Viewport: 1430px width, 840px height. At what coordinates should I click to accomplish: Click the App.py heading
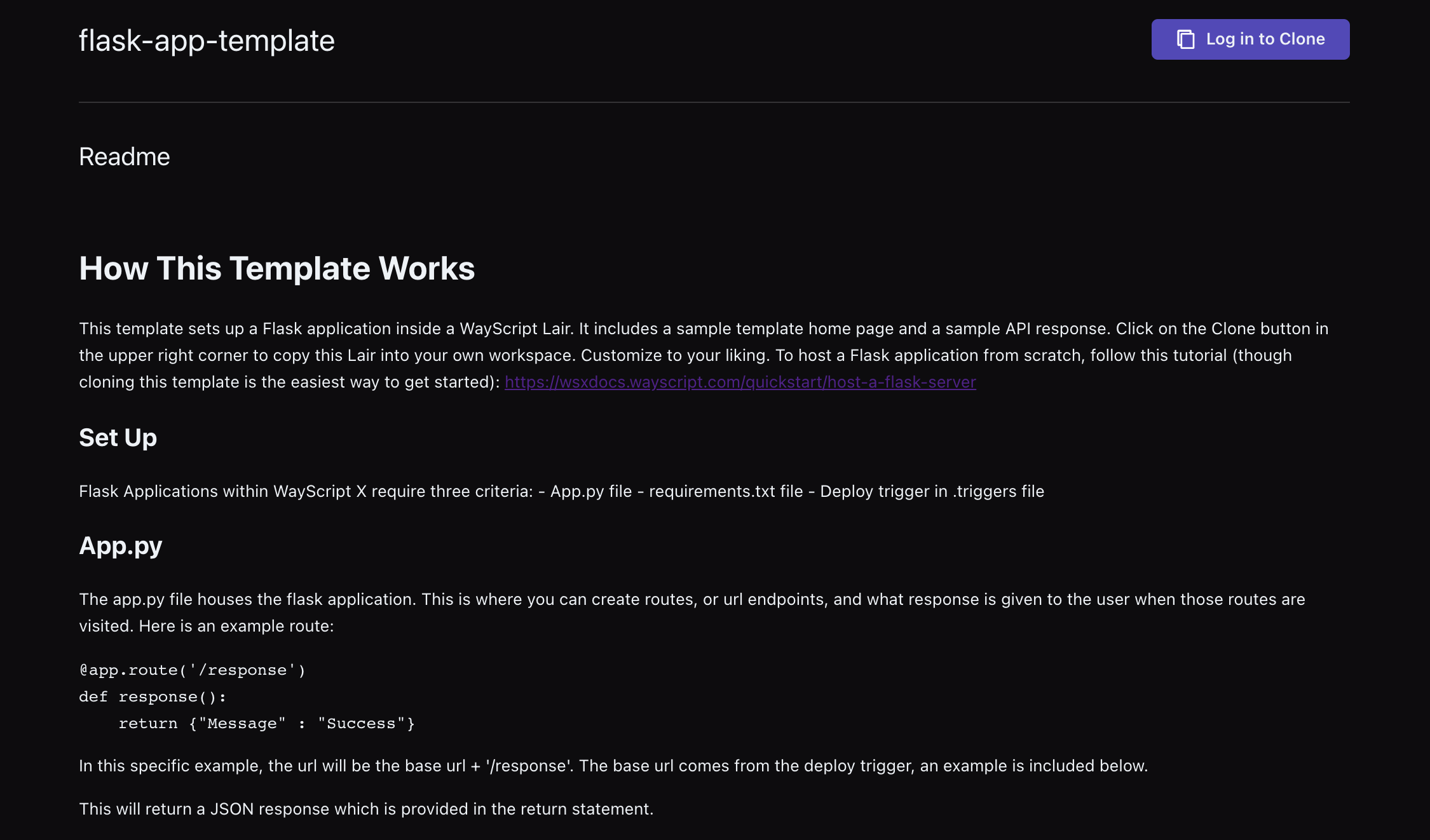point(121,546)
